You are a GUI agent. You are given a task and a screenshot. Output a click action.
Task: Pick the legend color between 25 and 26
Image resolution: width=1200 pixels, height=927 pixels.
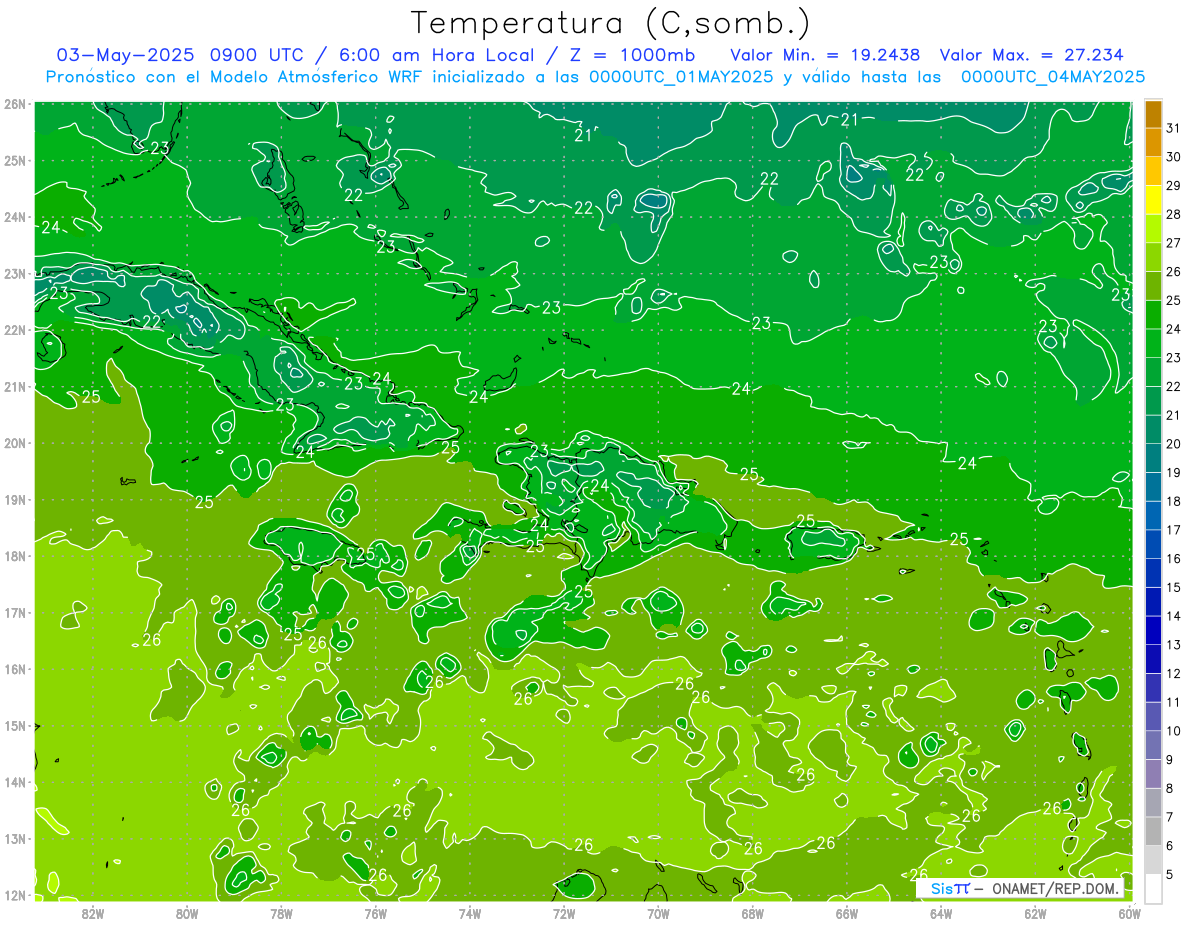pyautogui.click(x=1153, y=287)
